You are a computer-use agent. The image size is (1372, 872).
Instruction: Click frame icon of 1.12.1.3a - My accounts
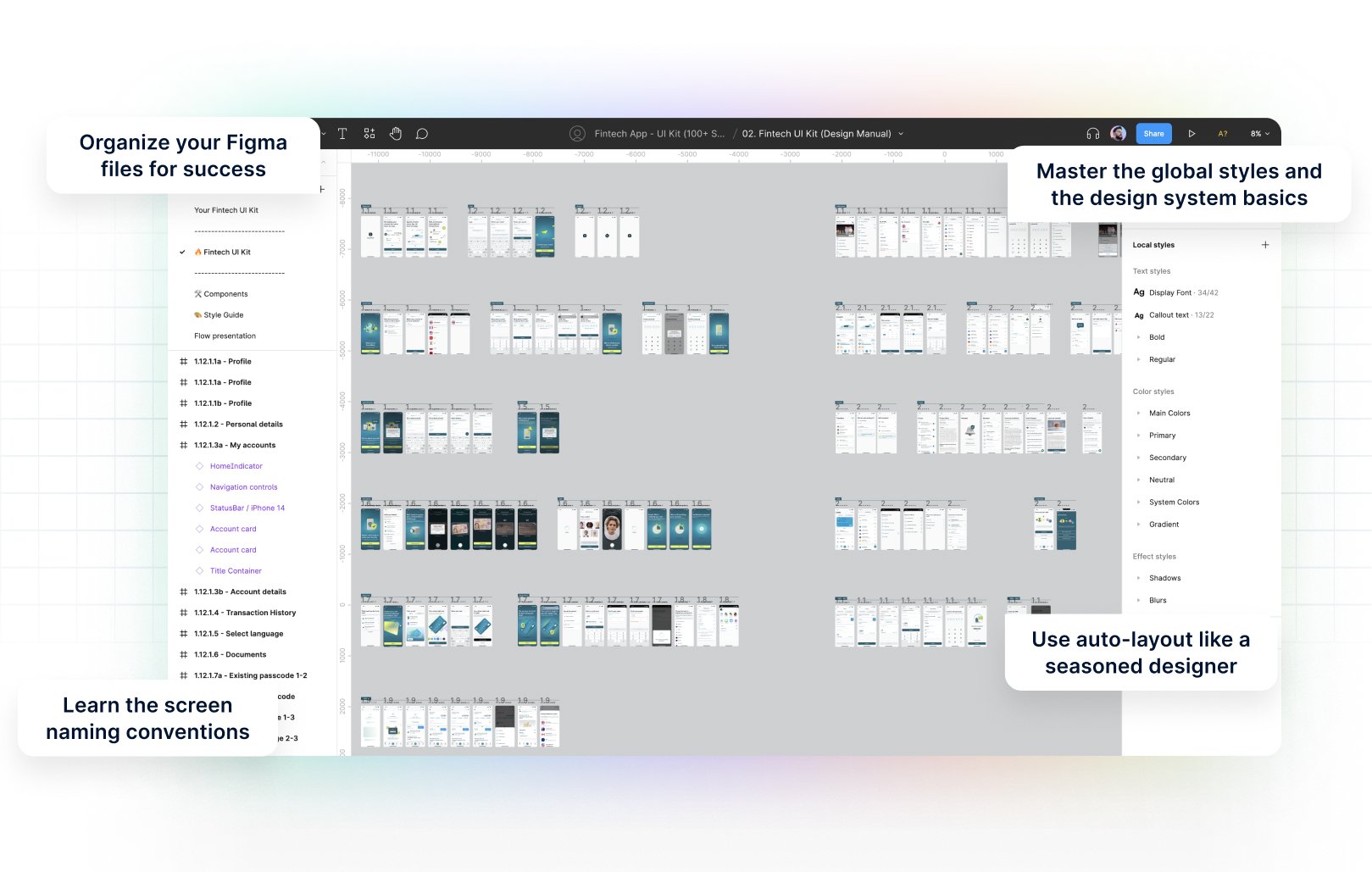184,446
